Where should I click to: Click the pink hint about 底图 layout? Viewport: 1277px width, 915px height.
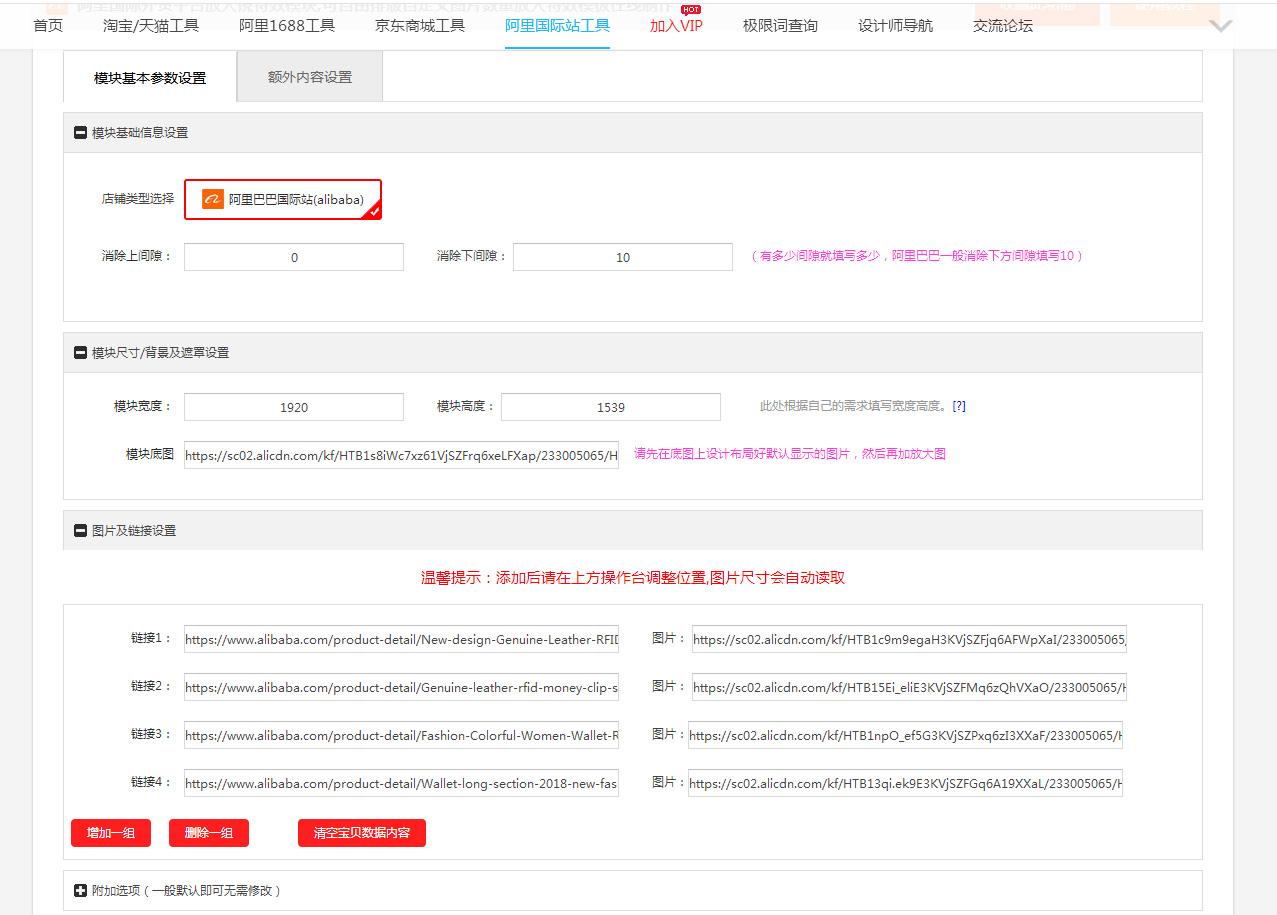[x=790, y=454]
